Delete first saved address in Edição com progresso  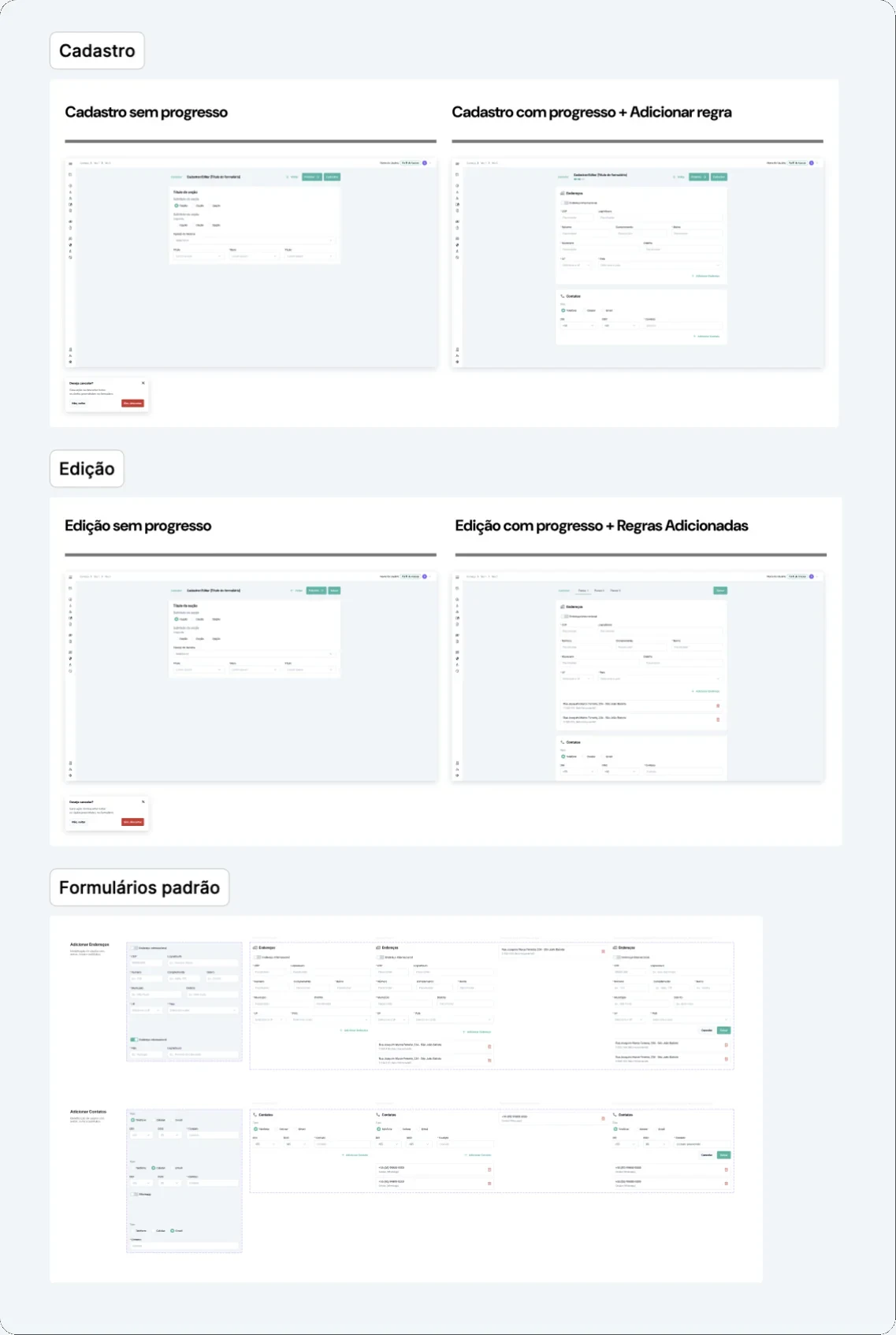[718, 705]
